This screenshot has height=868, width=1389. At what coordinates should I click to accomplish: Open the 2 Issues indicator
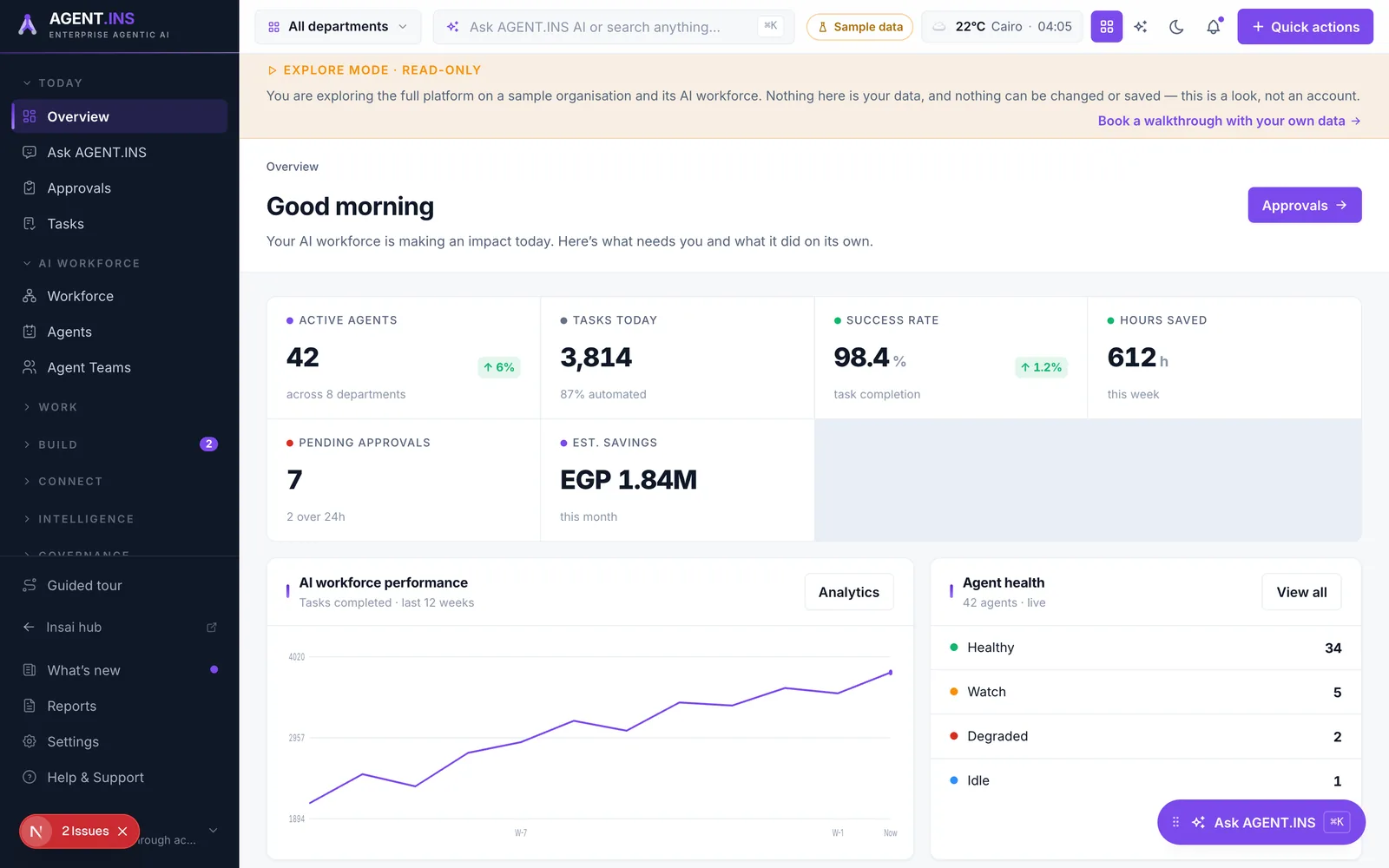pyautogui.click(x=84, y=832)
